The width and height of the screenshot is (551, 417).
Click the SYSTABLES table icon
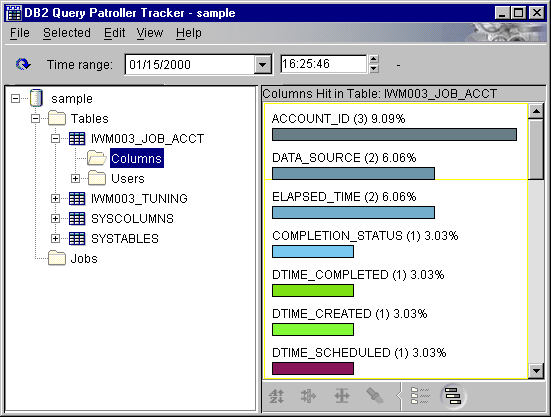(x=77, y=239)
